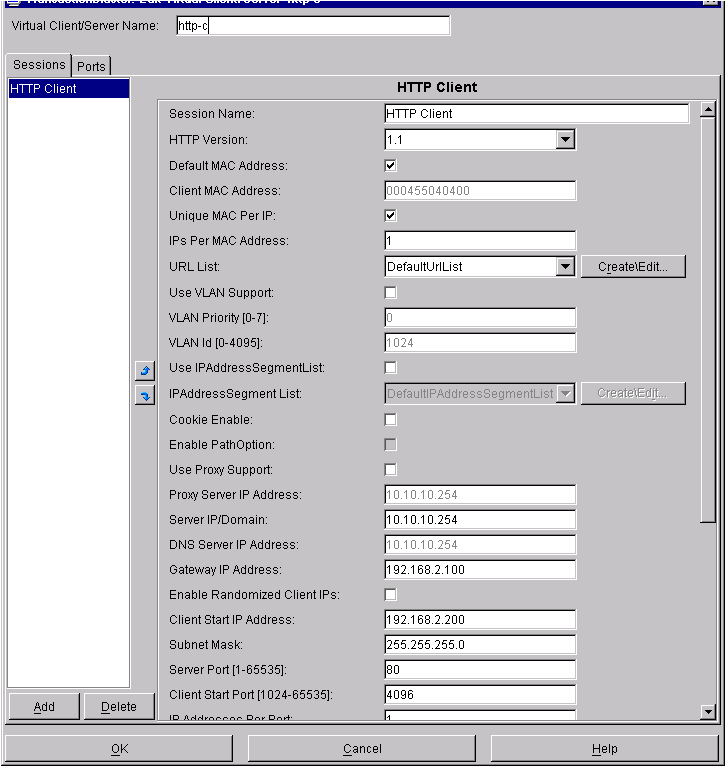This screenshot has height=767, width=726.
Task: Click VLAN Id [0-4095] field
Action: coord(480,342)
